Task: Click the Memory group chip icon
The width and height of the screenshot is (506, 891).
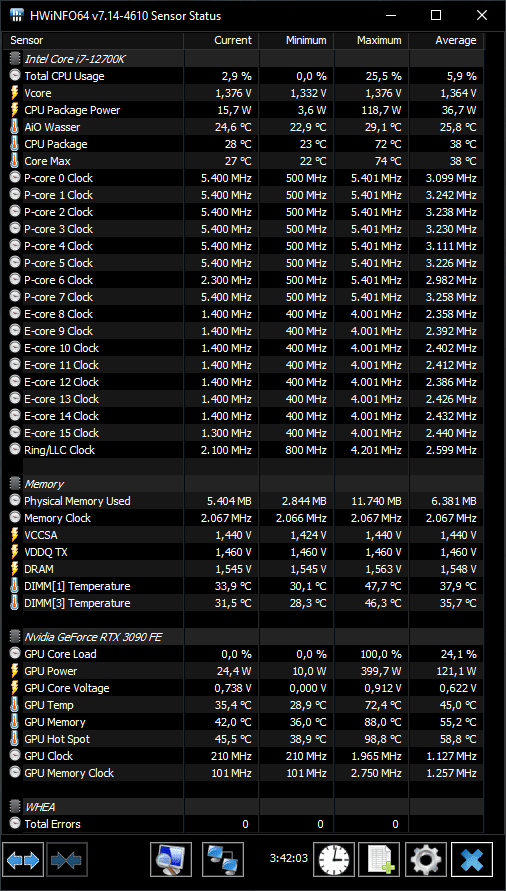Action: 14,484
